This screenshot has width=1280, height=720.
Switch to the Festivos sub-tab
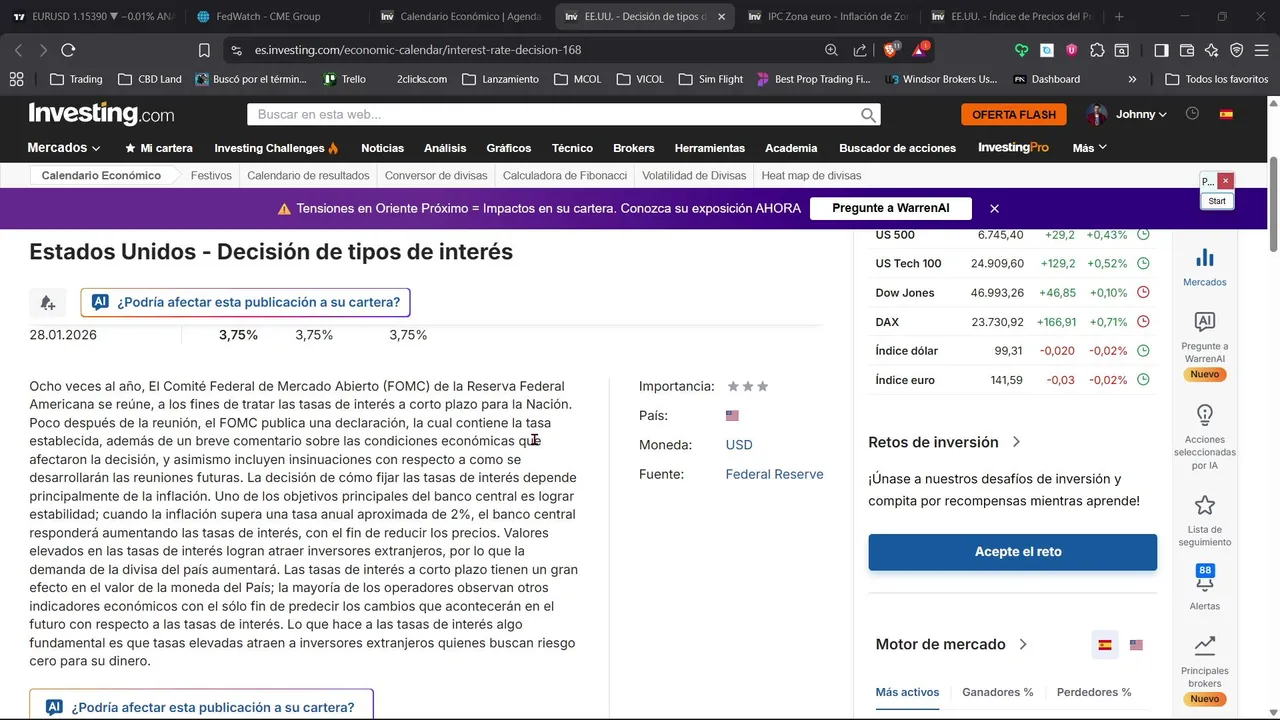pyautogui.click(x=211, y=175)
